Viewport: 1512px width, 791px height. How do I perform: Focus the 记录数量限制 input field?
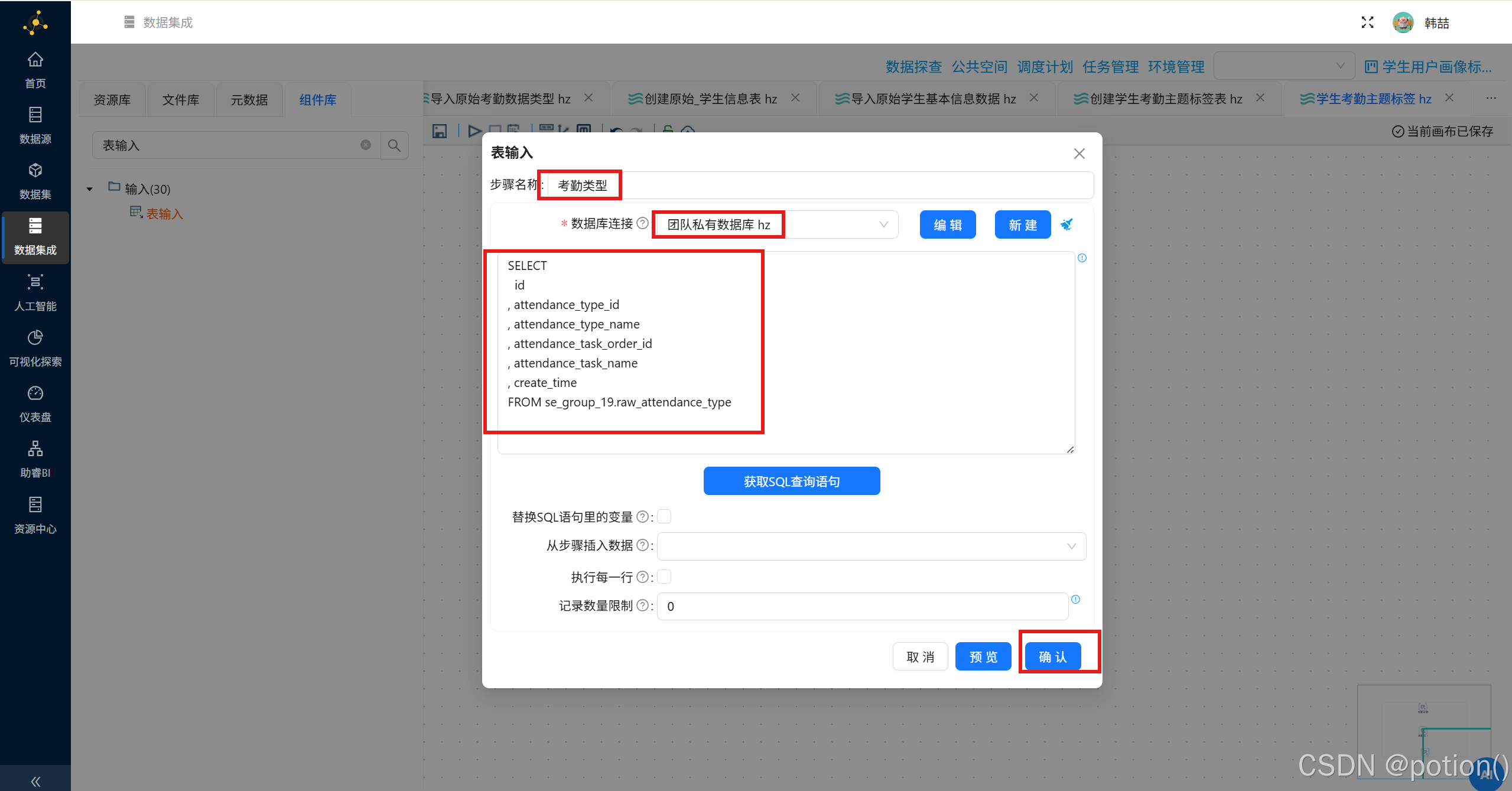point(863,606)
